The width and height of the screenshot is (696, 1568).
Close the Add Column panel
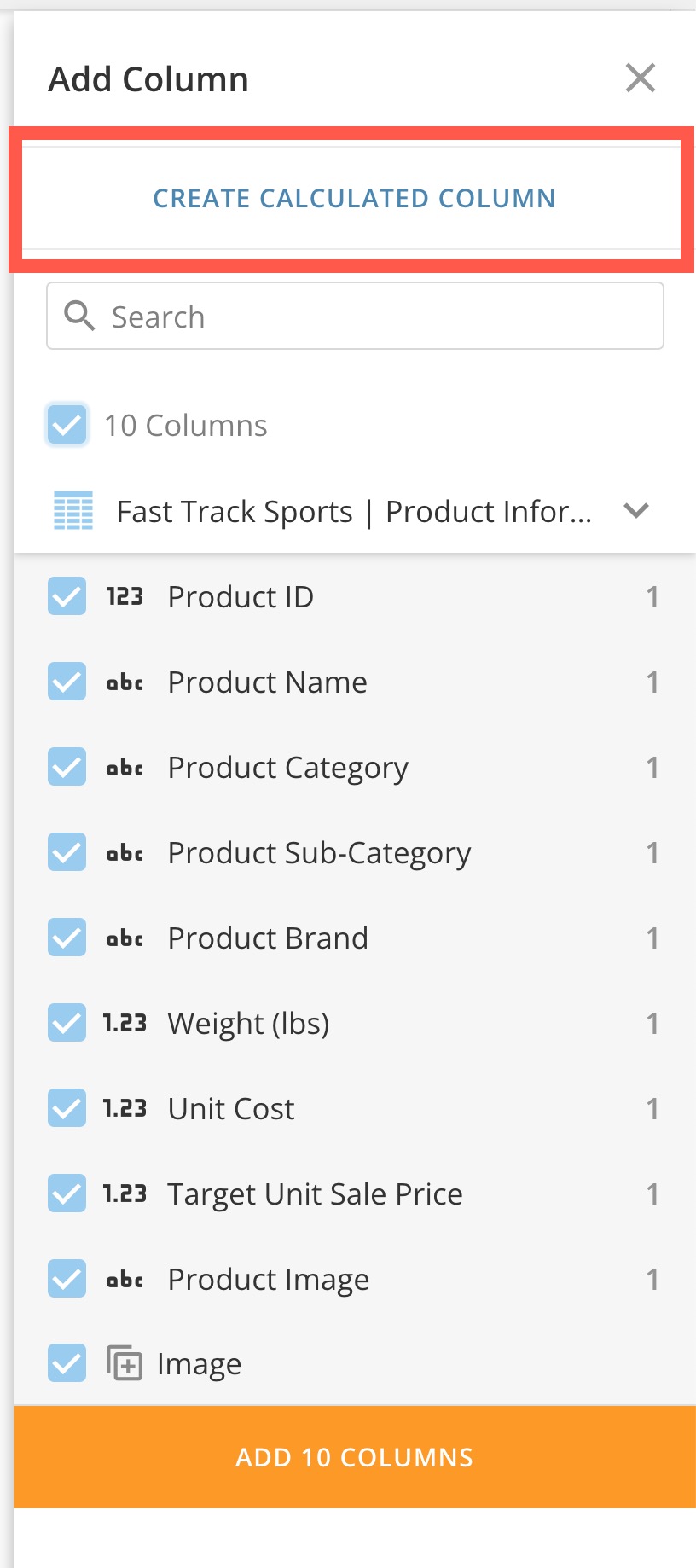click(x=640, y=78)
